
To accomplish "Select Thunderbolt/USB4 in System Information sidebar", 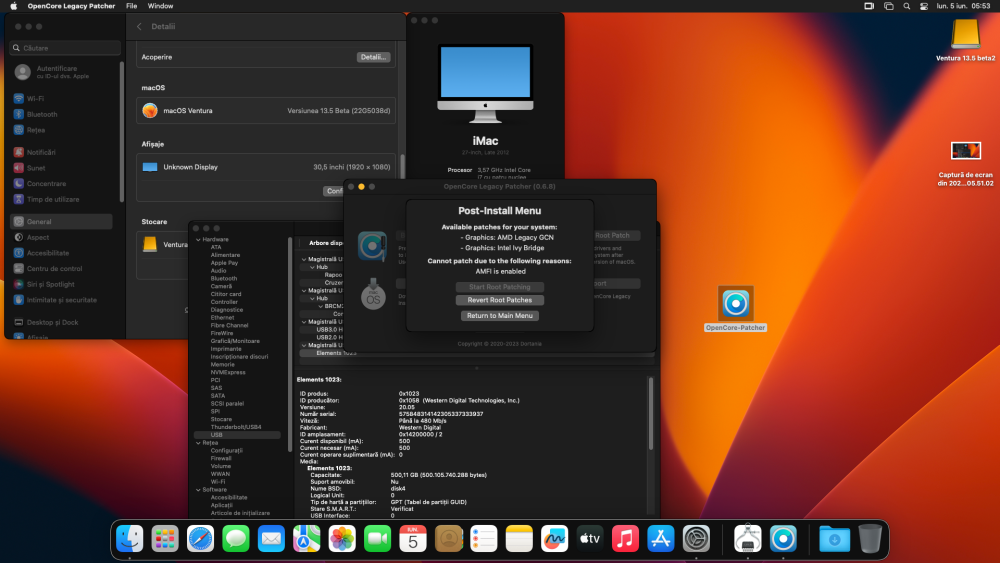I will pos(237,427).
